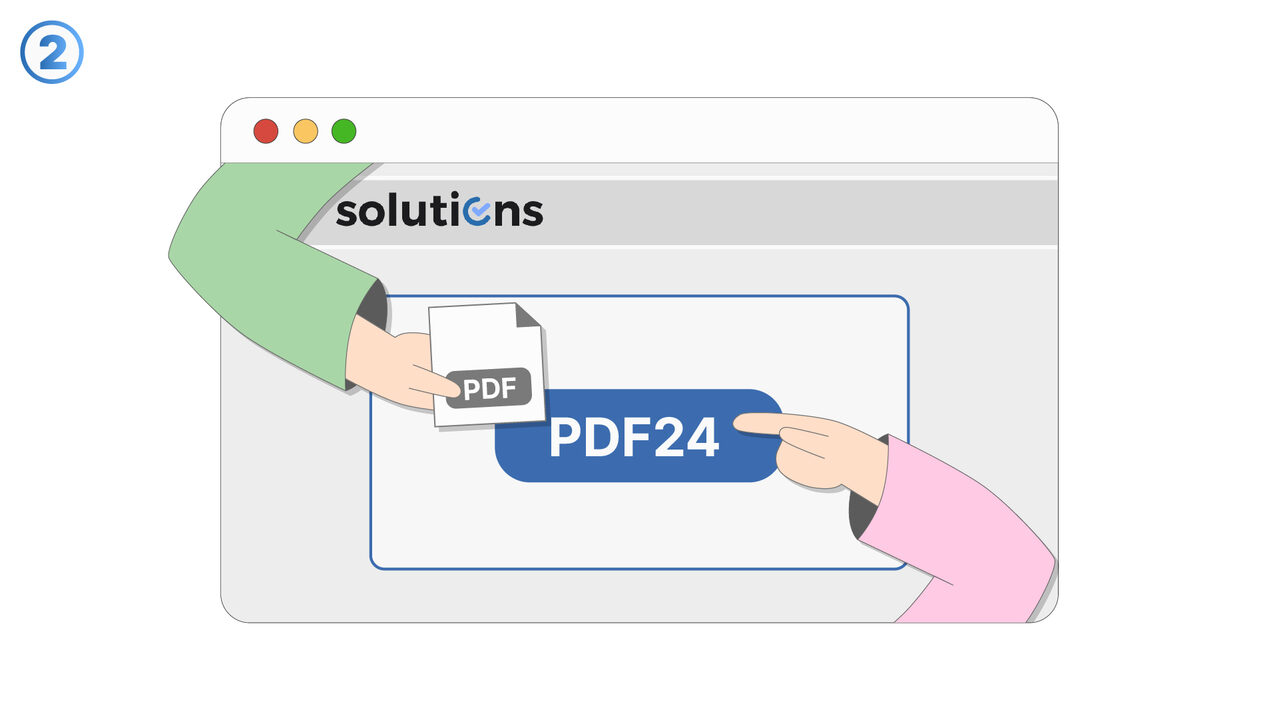
Task: Select the white PDF document icon
Action: (x=488, y=364)
